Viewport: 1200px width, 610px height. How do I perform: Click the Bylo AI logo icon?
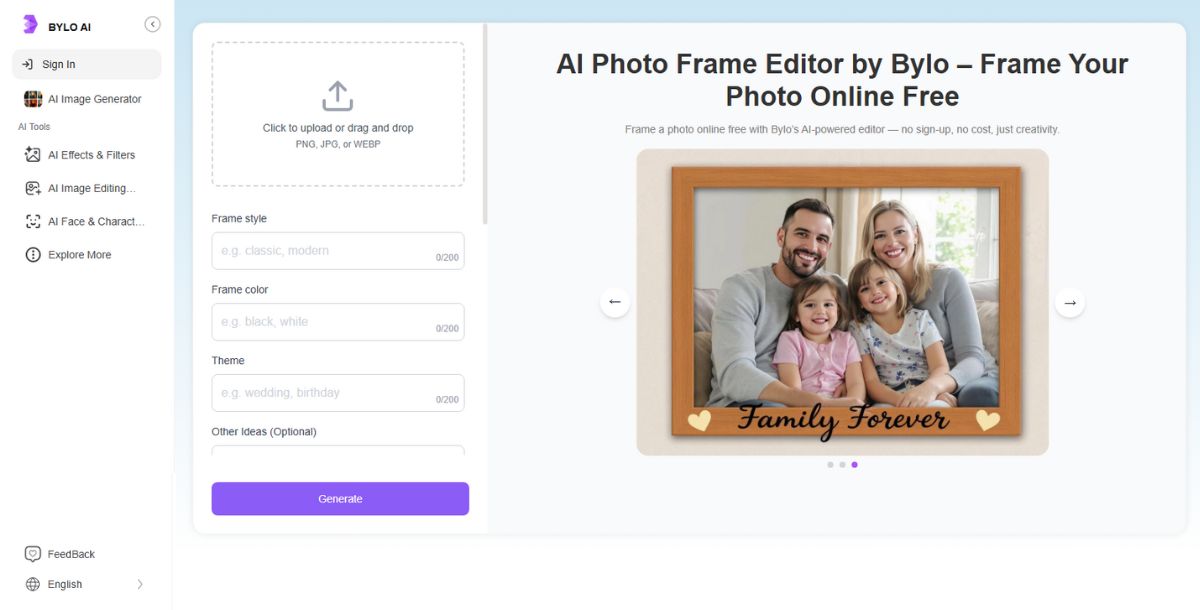(30, 25)
